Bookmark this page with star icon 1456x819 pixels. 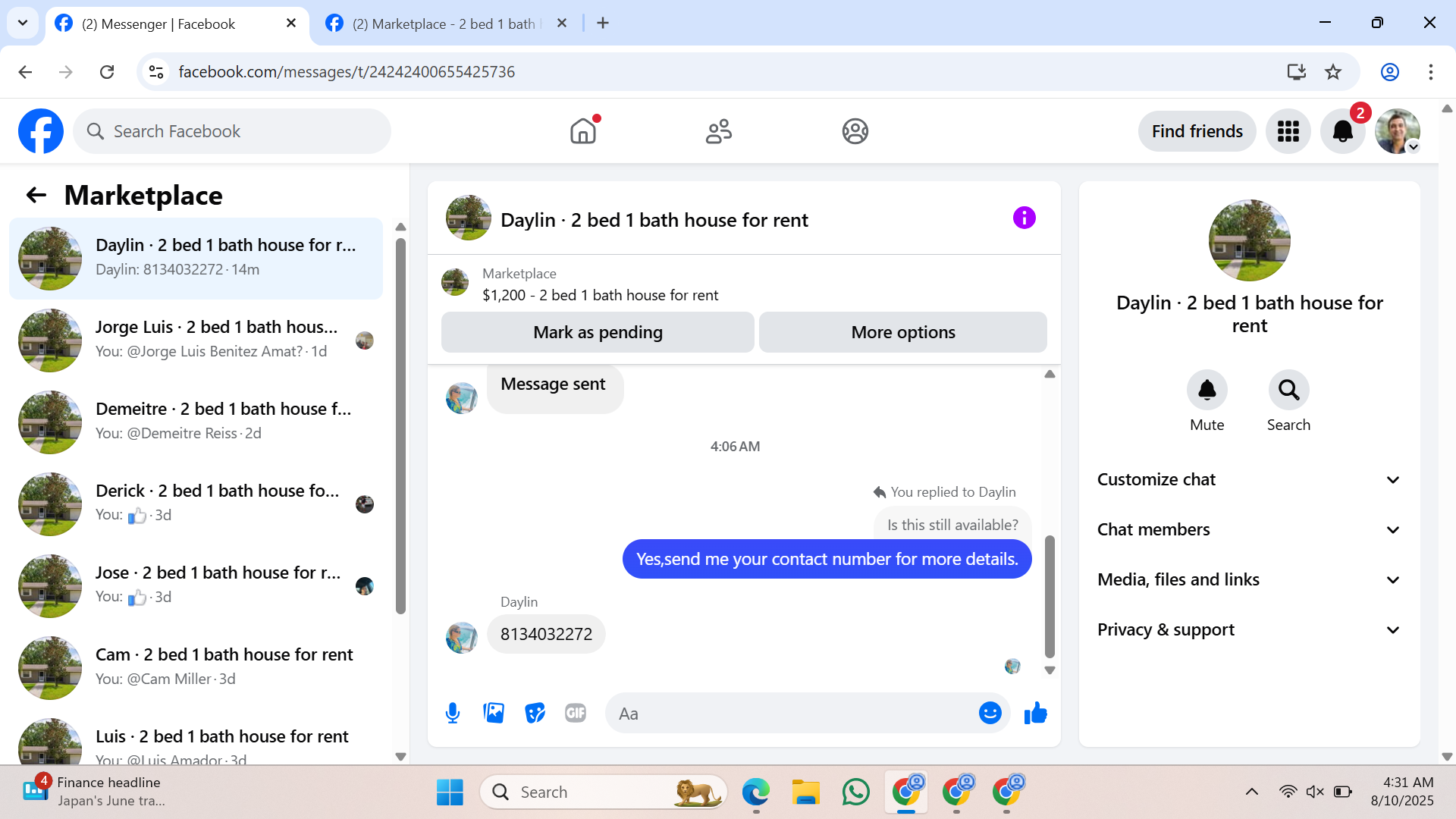pyautogui.click(x=1332, y=72)
